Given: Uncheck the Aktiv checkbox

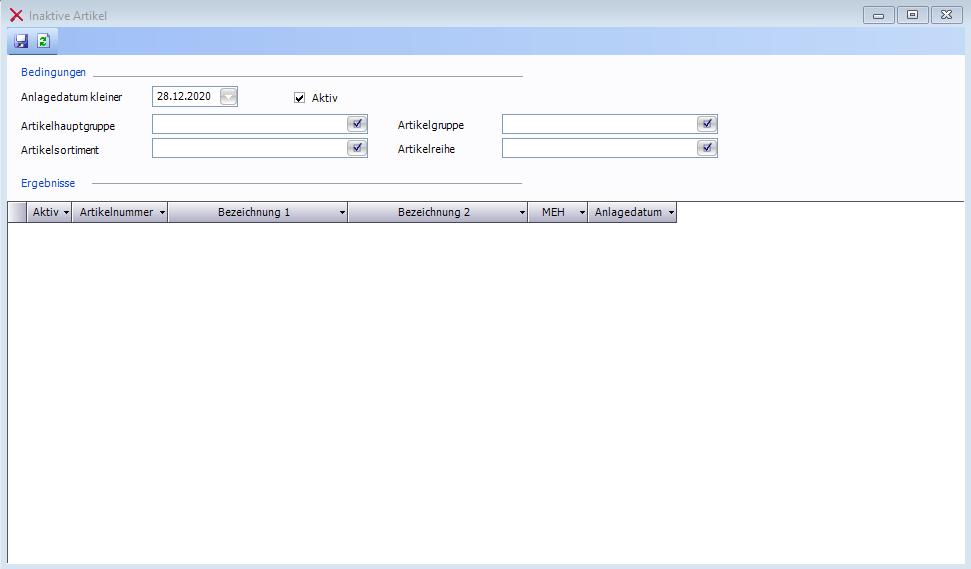Looking at the screenshot, I should (x=299, y=98).
